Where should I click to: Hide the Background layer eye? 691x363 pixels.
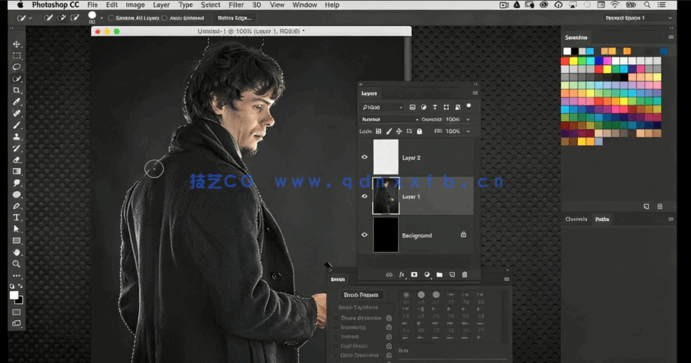coord(364,235)
